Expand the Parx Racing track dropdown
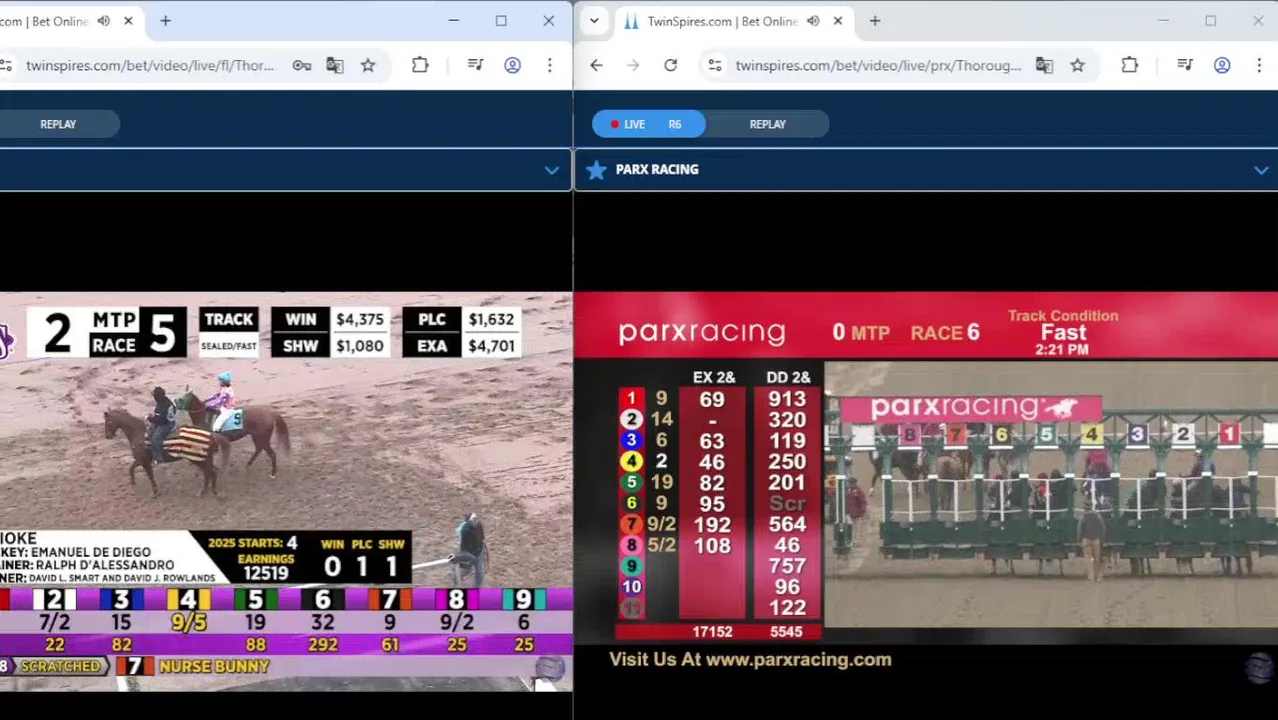This screenshot has width=1278, height=720. (1260, 170)
